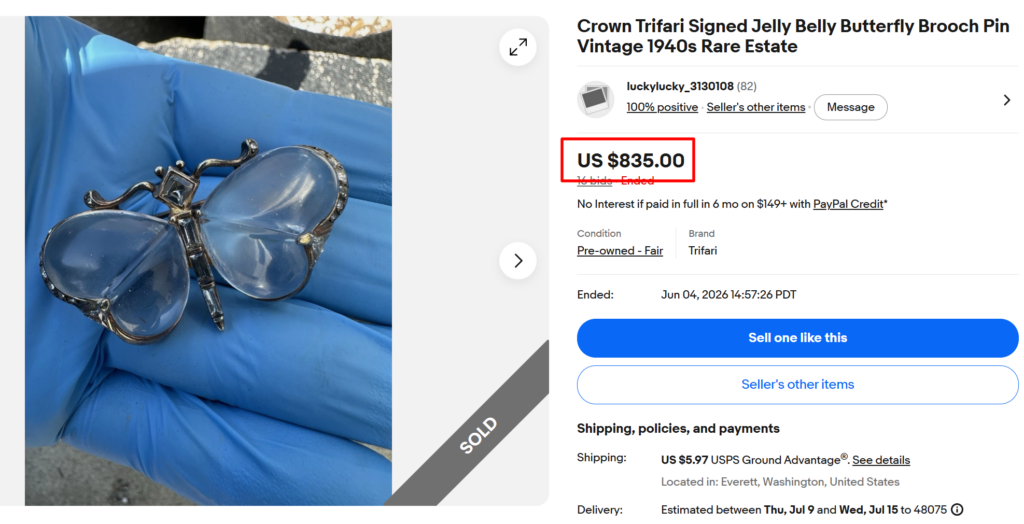Open the luckylucky_3130108 seller name

point(680,86)
